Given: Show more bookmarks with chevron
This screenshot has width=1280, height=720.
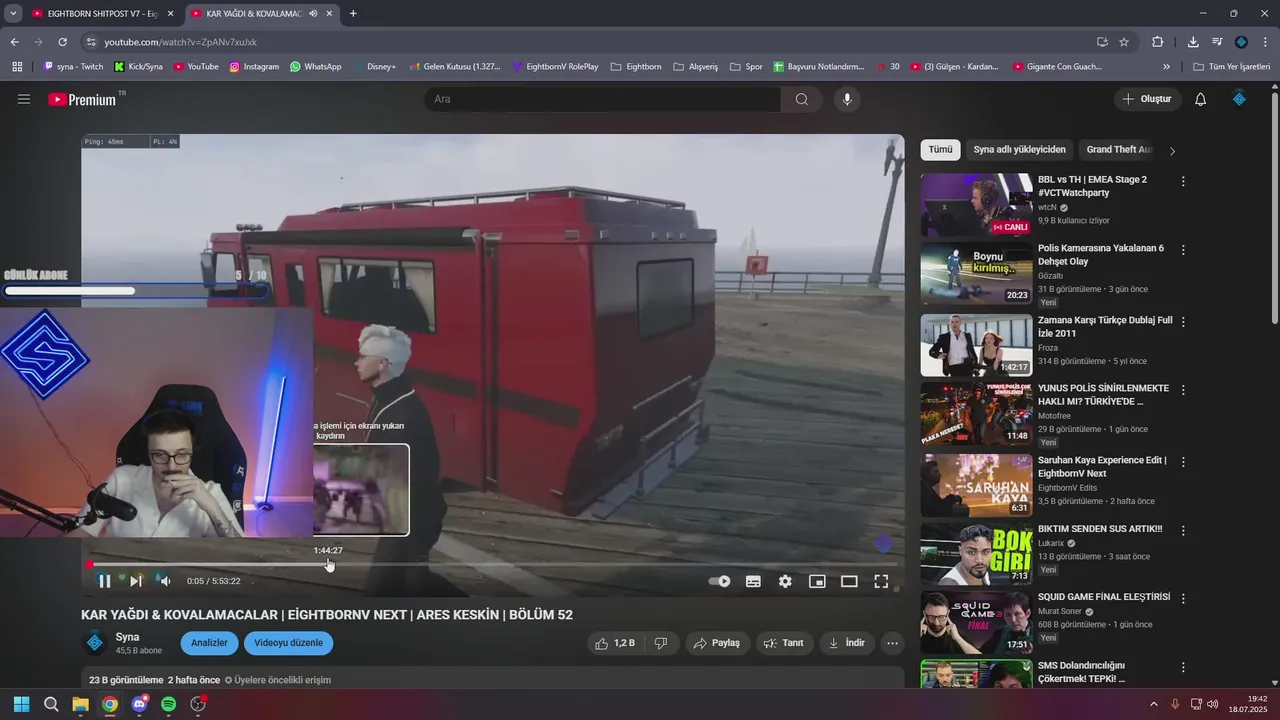Looking at the screenshot, I should (1166, 67).
